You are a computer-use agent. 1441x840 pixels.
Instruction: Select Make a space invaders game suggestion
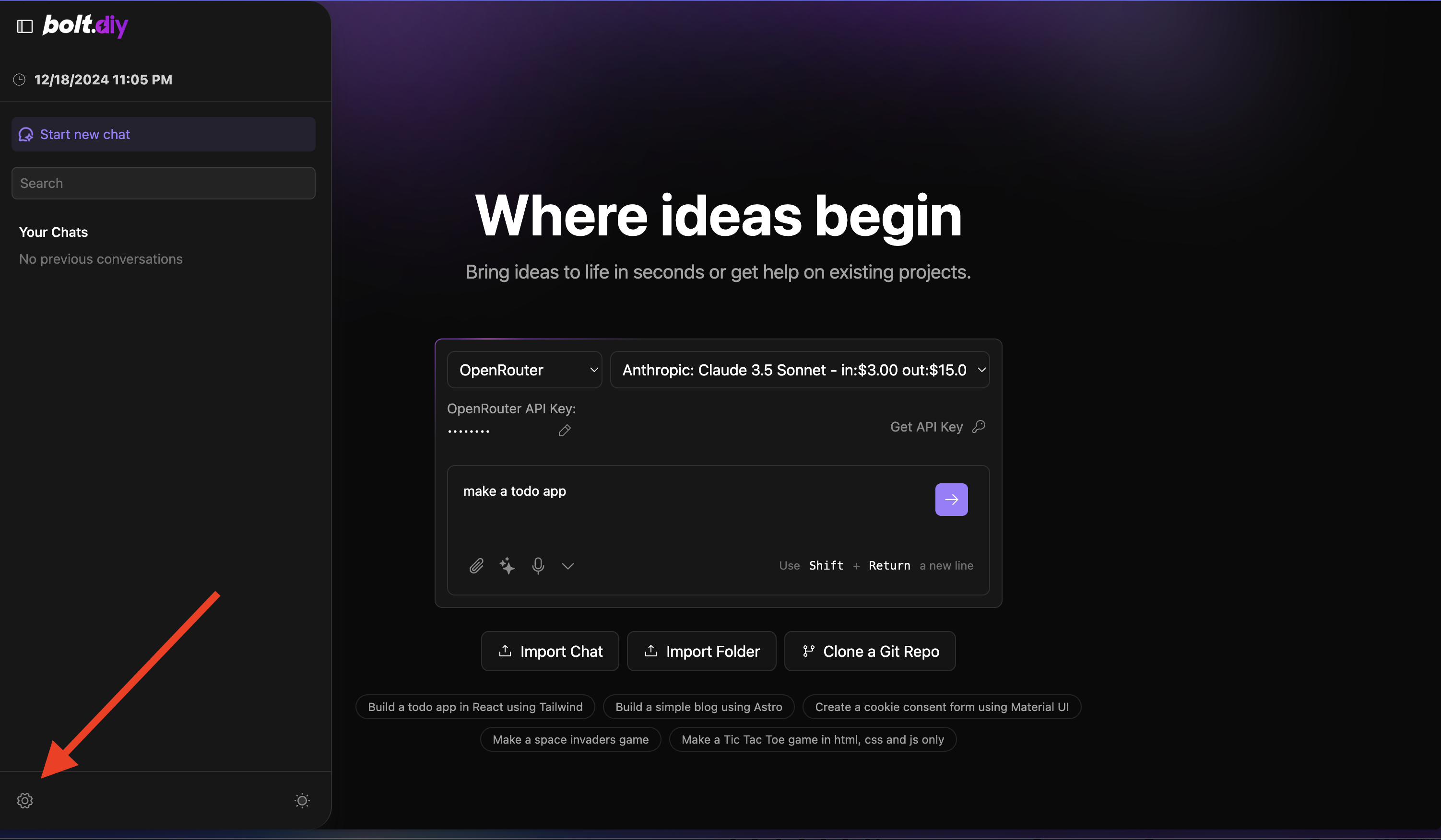tap(570, 739)
